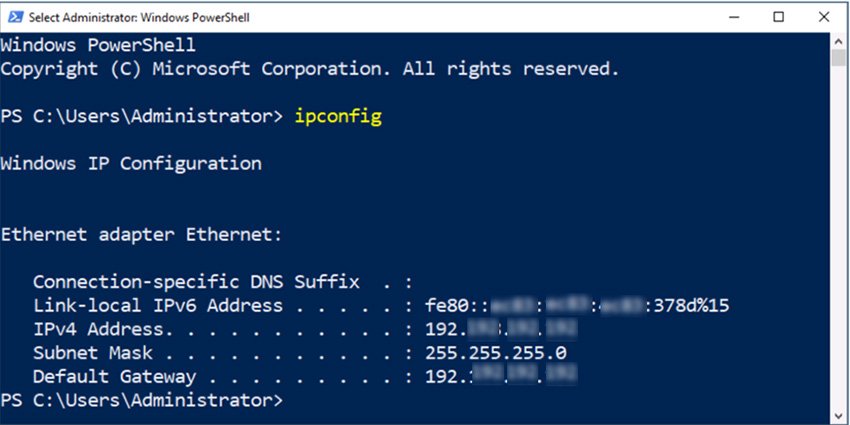Screen dimensions: 850x425
Task: Click the Microsoft Corporation copyright line
Action: coord(310,69)
